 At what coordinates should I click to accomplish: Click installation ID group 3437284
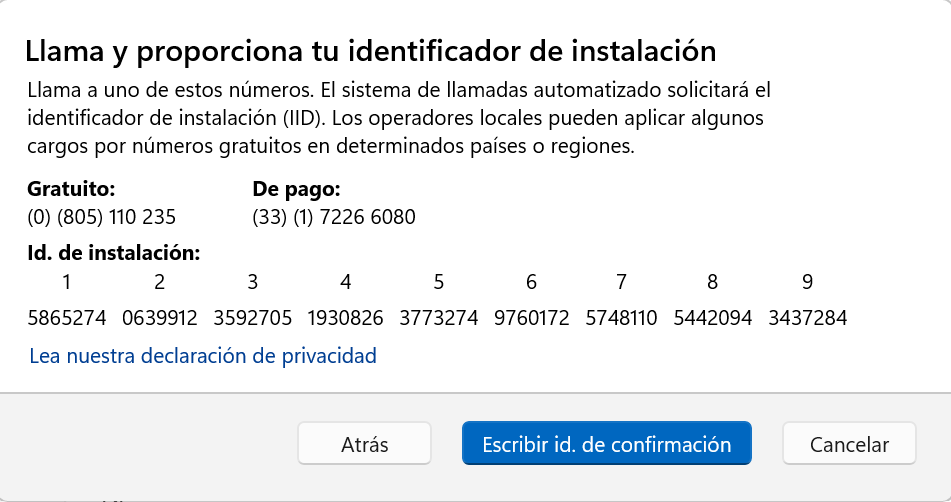click(x=807, y=318)
